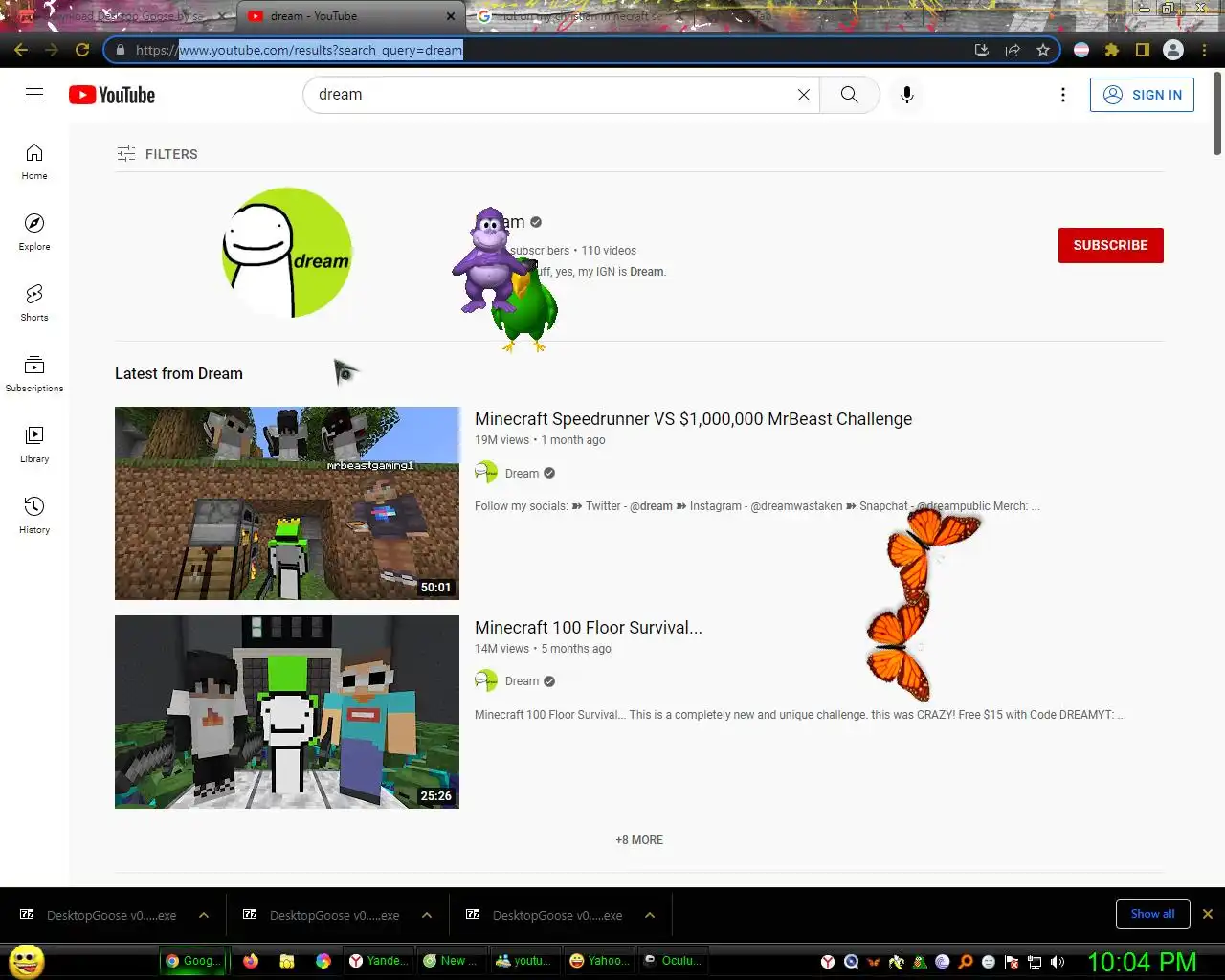Open Oculus taskbar item
Screen dimensions: 1225x980
coord(672,961)
